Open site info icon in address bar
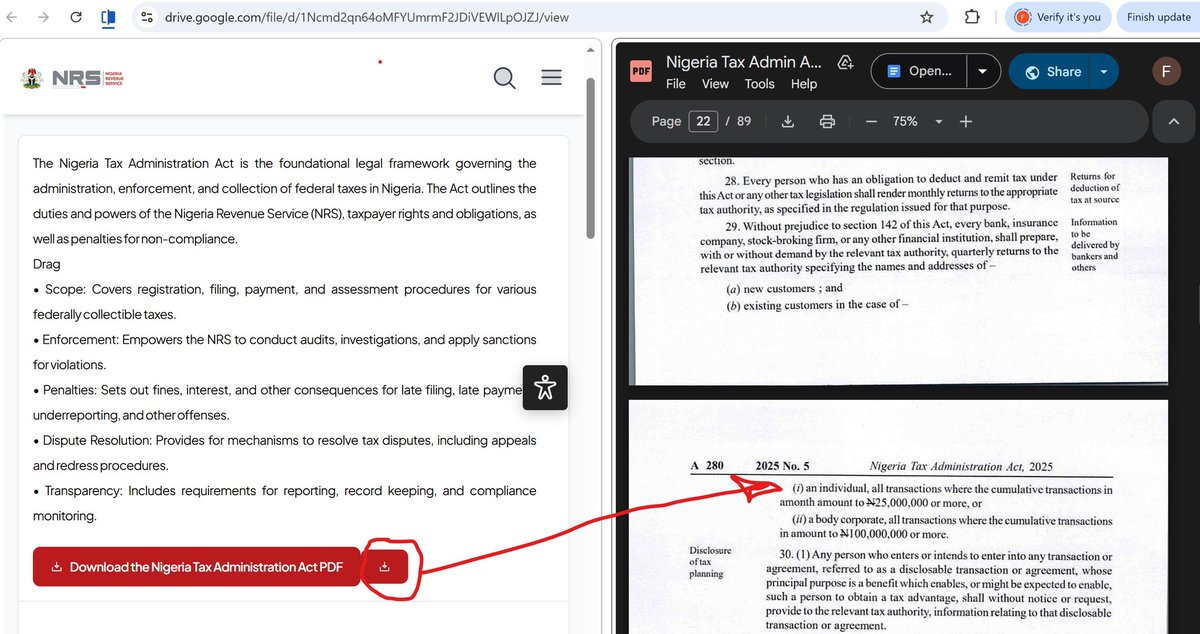Viewport: 1200px width, 634px height. 147,17
